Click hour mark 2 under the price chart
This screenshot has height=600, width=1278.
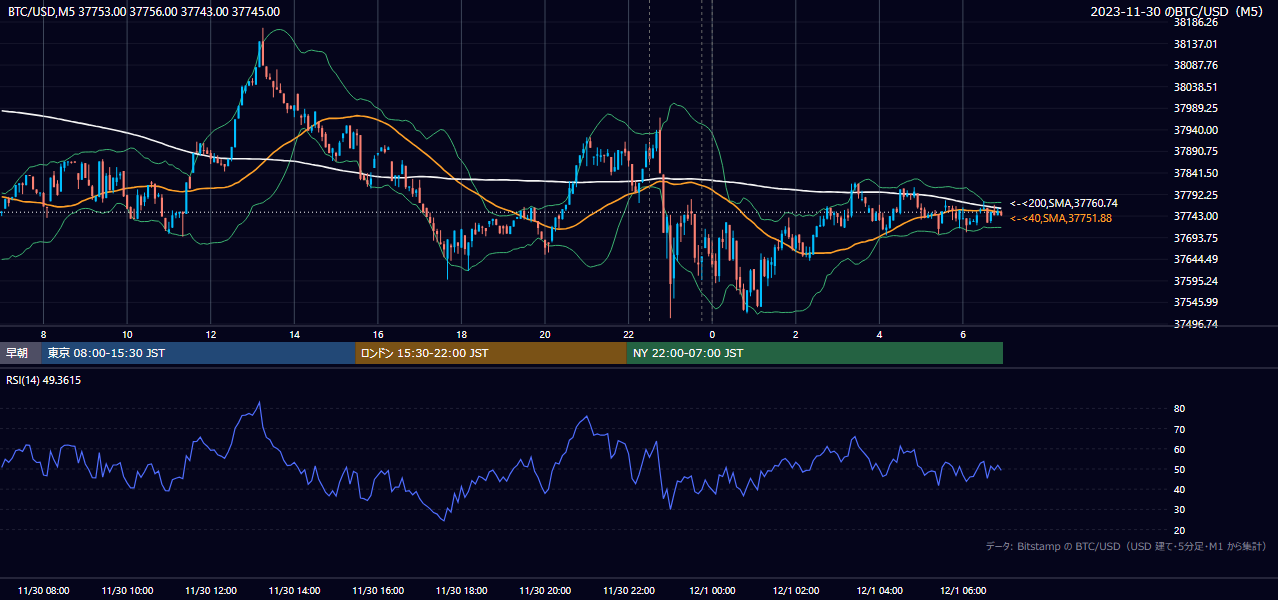point(796,334)
